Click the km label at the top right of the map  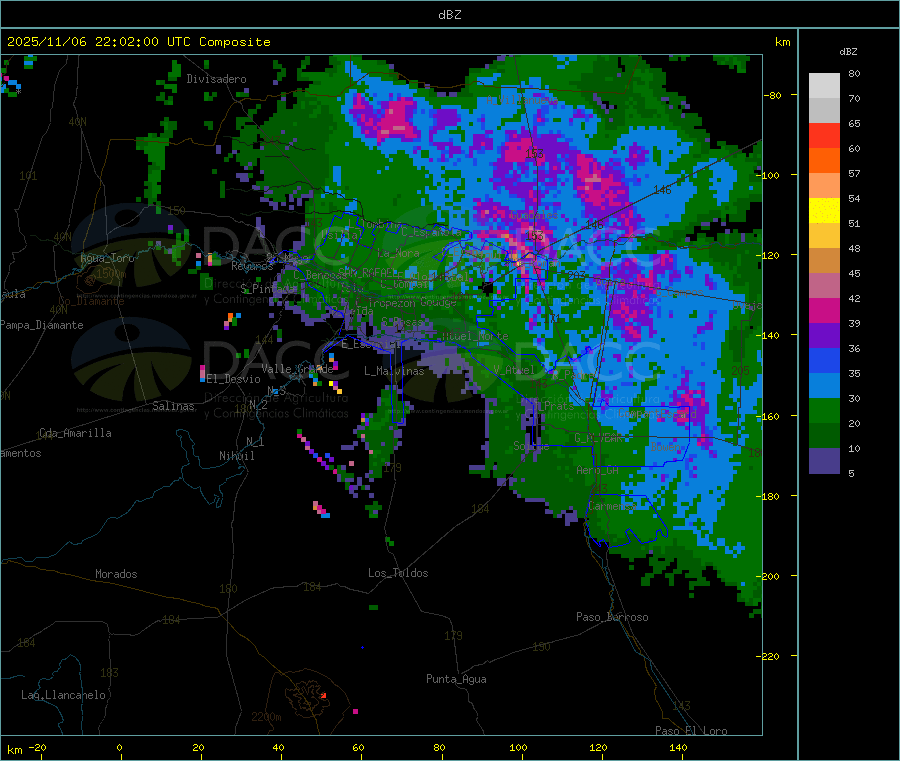coord(782,42)
